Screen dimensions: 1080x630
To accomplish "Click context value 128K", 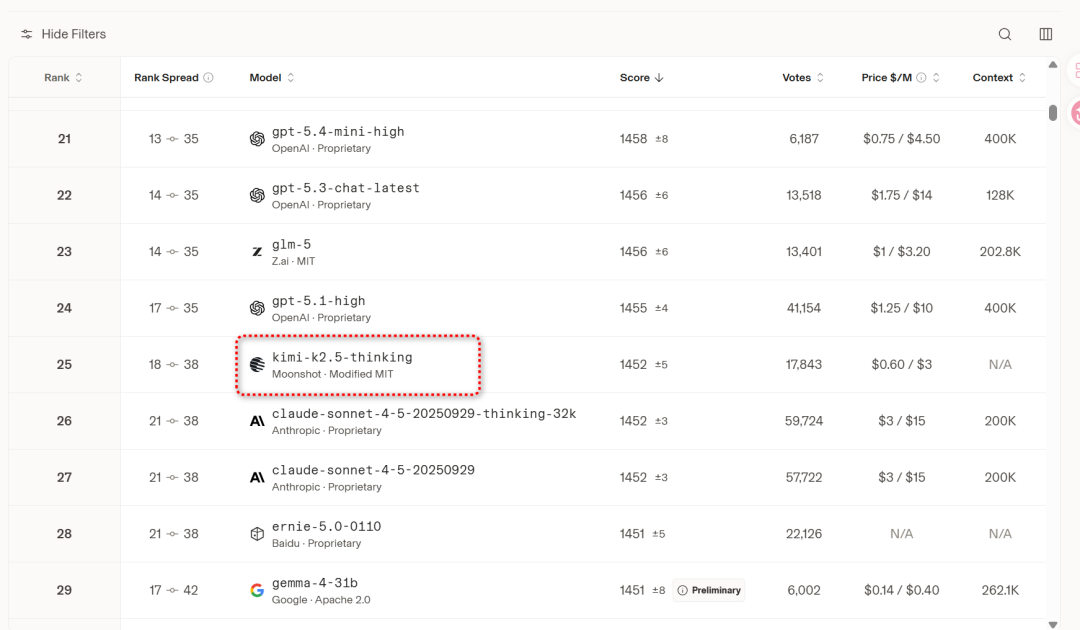I will pos(1000,196).
